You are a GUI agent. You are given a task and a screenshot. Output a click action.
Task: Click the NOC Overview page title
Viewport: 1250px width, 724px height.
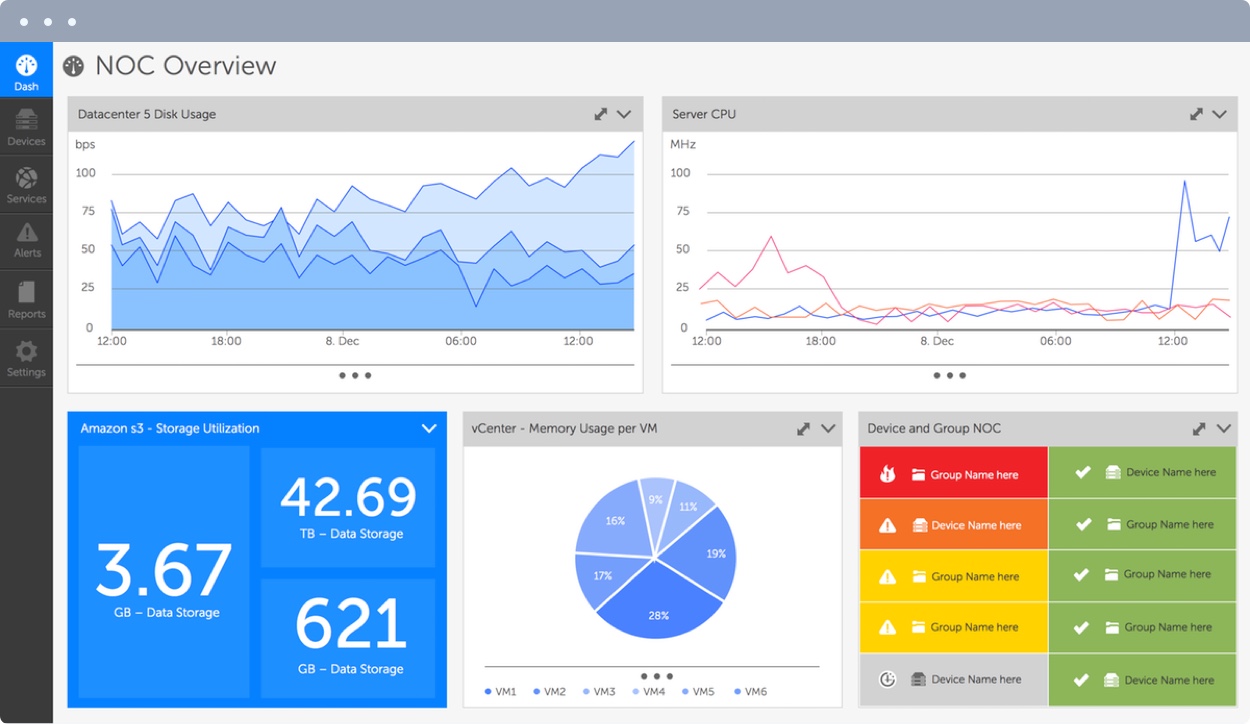(x=185, y=66)
